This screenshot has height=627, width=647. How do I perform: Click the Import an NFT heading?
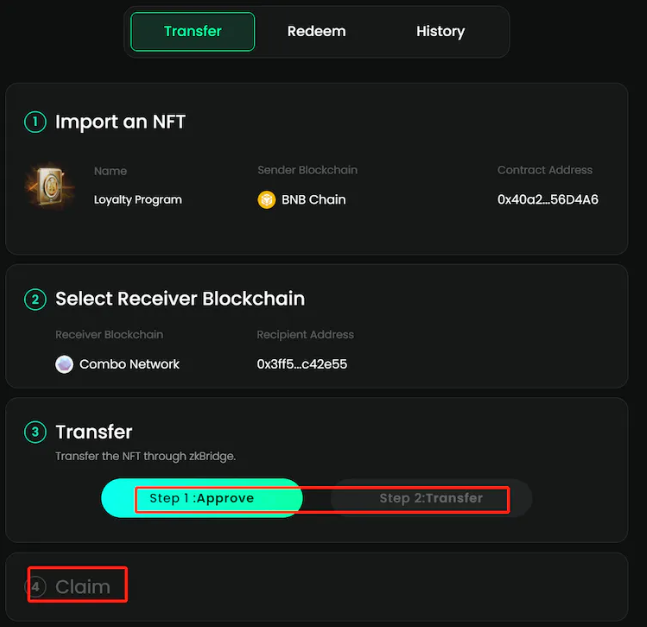coord(120,122)
